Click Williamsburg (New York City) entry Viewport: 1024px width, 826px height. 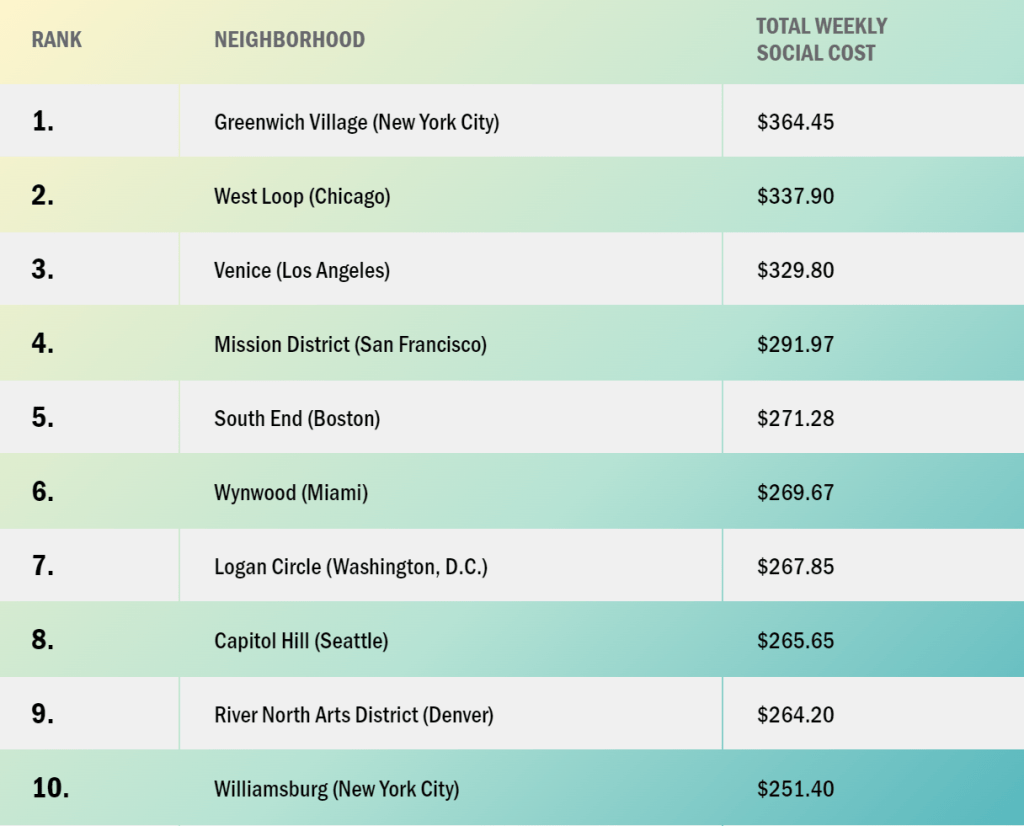point(337,789)
